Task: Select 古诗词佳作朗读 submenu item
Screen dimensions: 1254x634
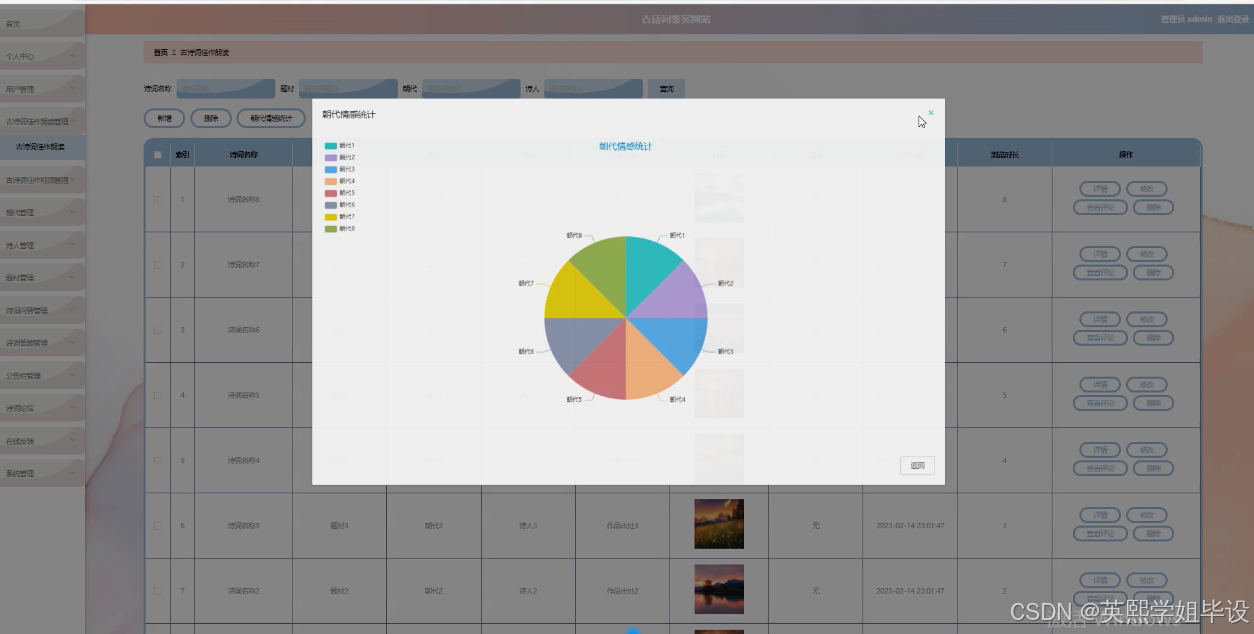Action: [x=42, y=147]
